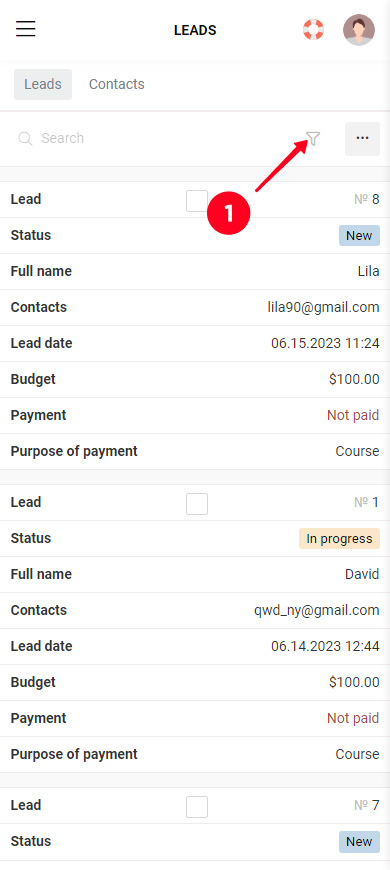Screen dimensions: 390x870
Task: Open the New status badge of lead № 7
Action: 359,841
